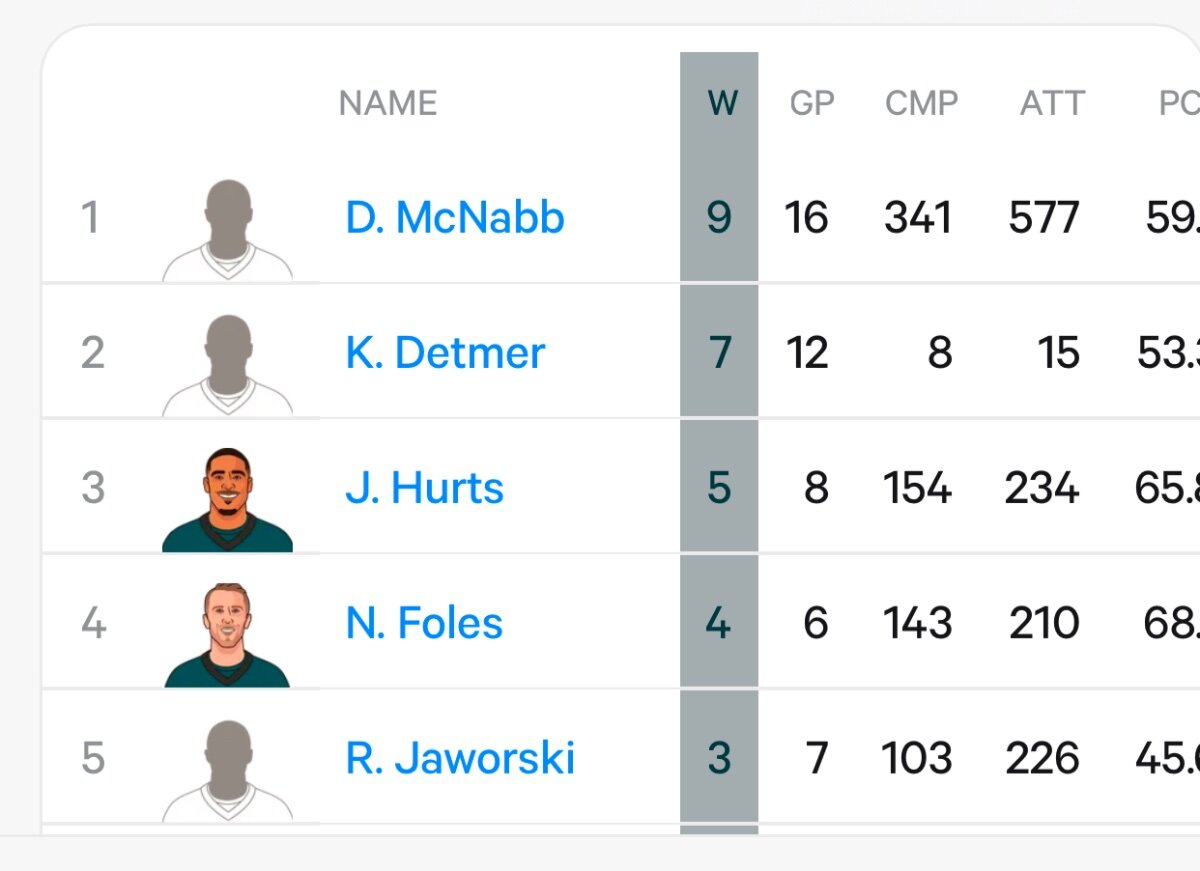Click D. McNabb silhouette avatar

228,230
